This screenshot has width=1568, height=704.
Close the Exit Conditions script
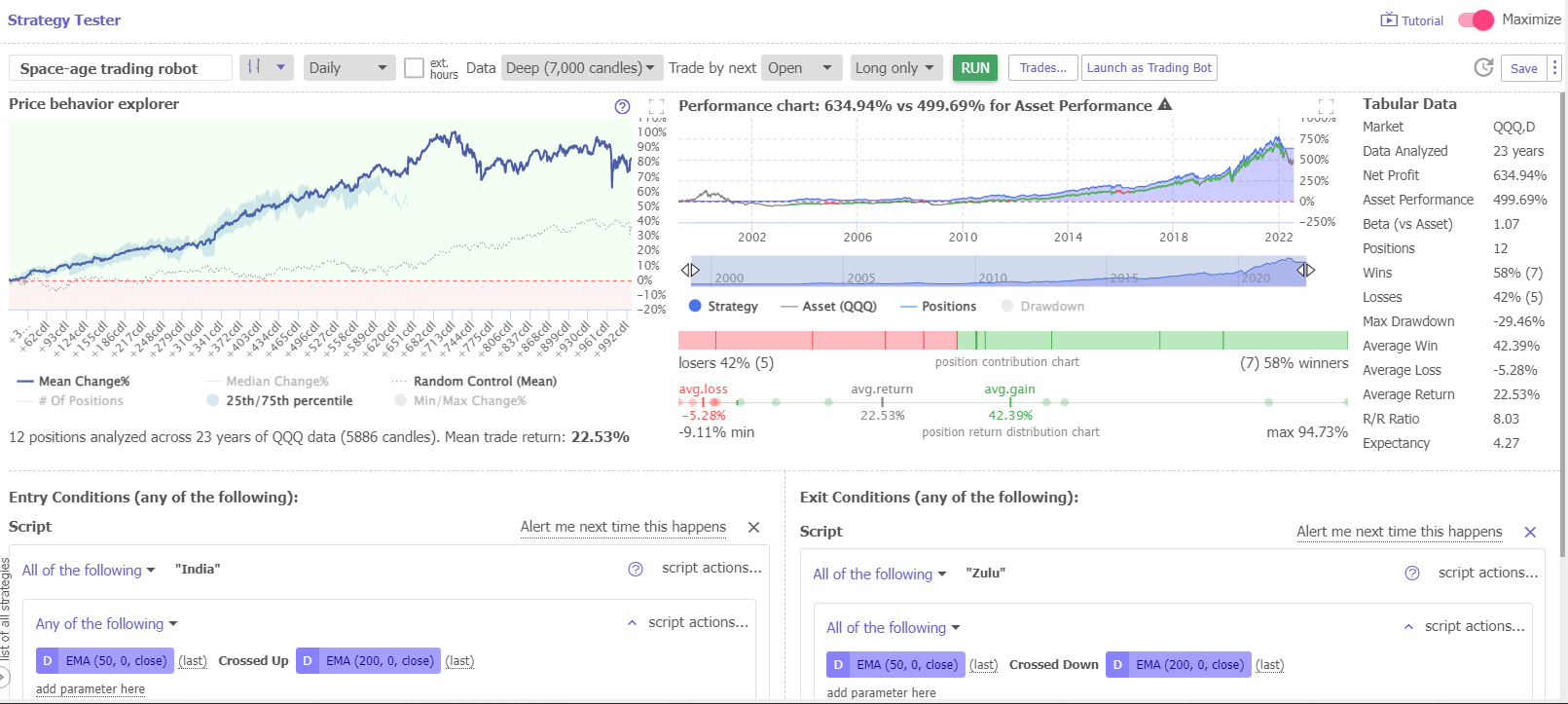pos(1530,532)
